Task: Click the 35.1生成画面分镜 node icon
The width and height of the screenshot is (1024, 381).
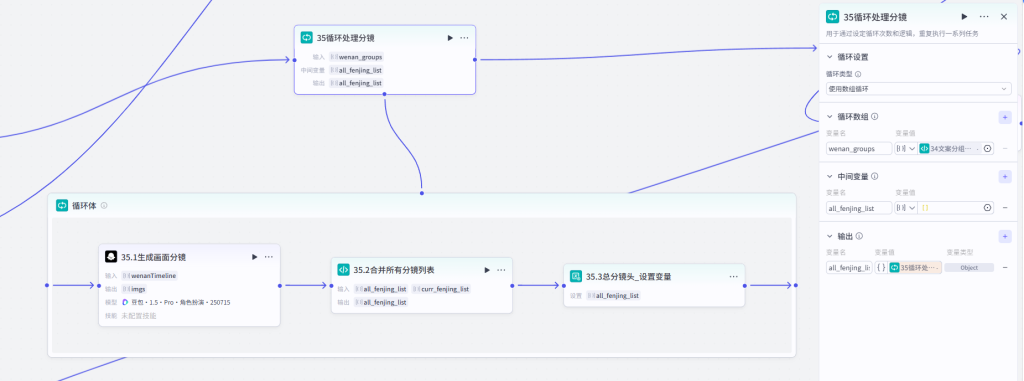Action: pos(110,257)
